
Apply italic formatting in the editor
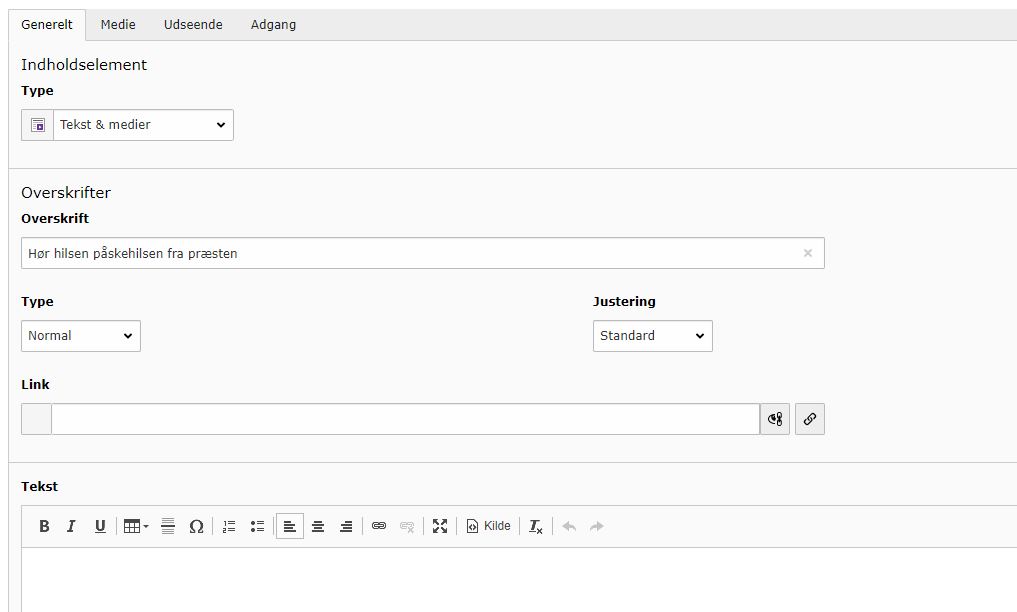coord(71,526)
